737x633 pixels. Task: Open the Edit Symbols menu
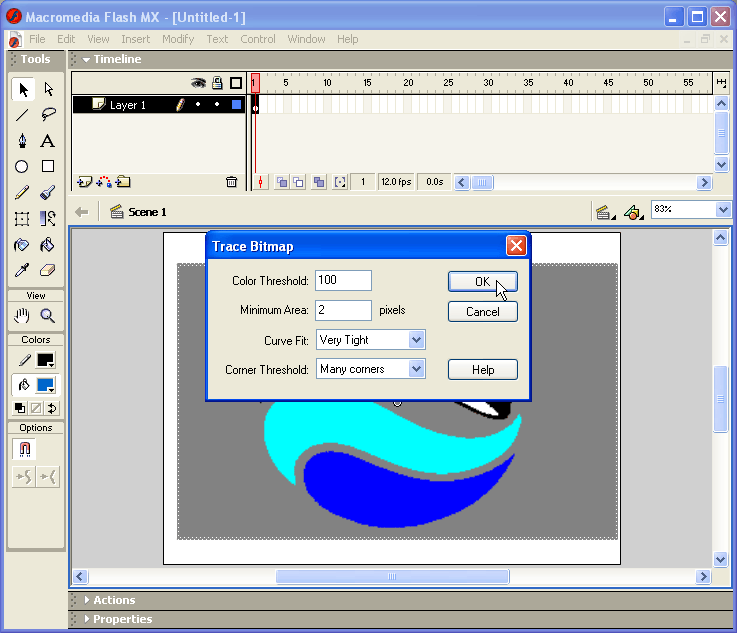[x=634, y=212]
